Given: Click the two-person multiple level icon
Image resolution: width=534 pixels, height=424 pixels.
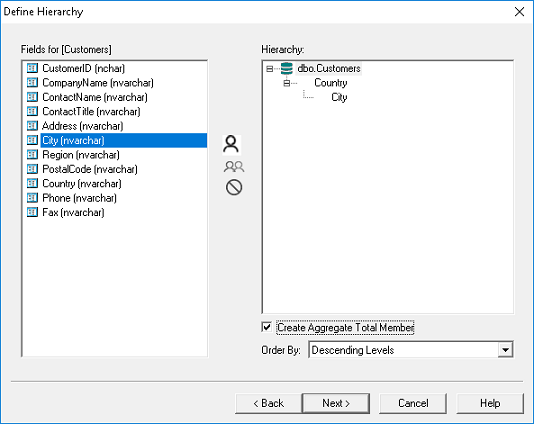Looking at the screenshot, I should tap(234, 167).
